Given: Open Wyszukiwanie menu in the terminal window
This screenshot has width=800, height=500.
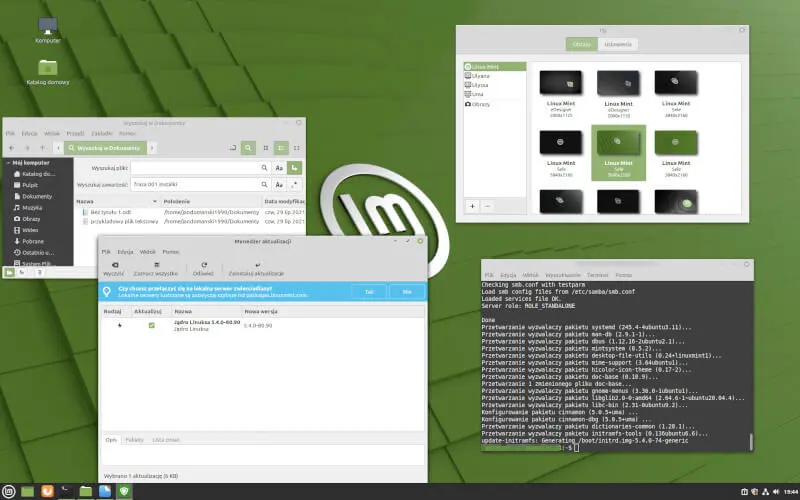Looking at the screenshot, I should click(x=563, y=275).
